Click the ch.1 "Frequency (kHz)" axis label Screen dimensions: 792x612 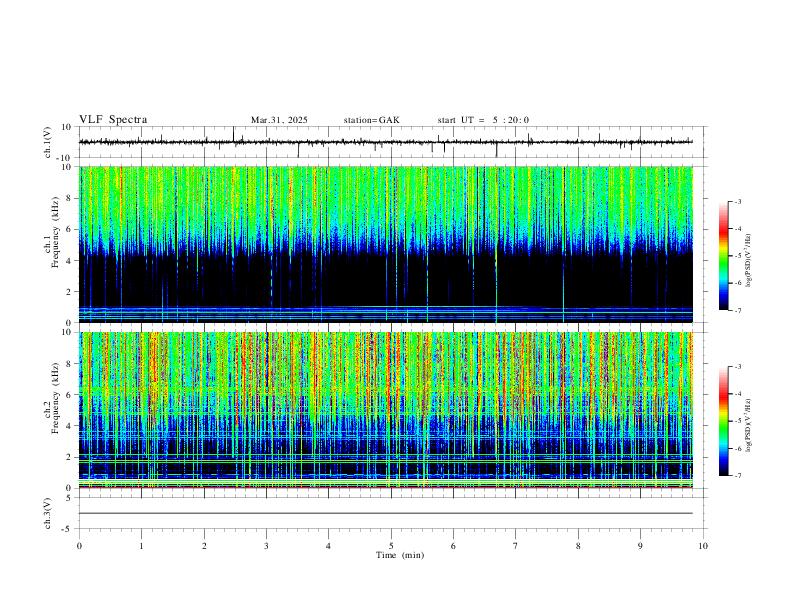click(55, 232)
